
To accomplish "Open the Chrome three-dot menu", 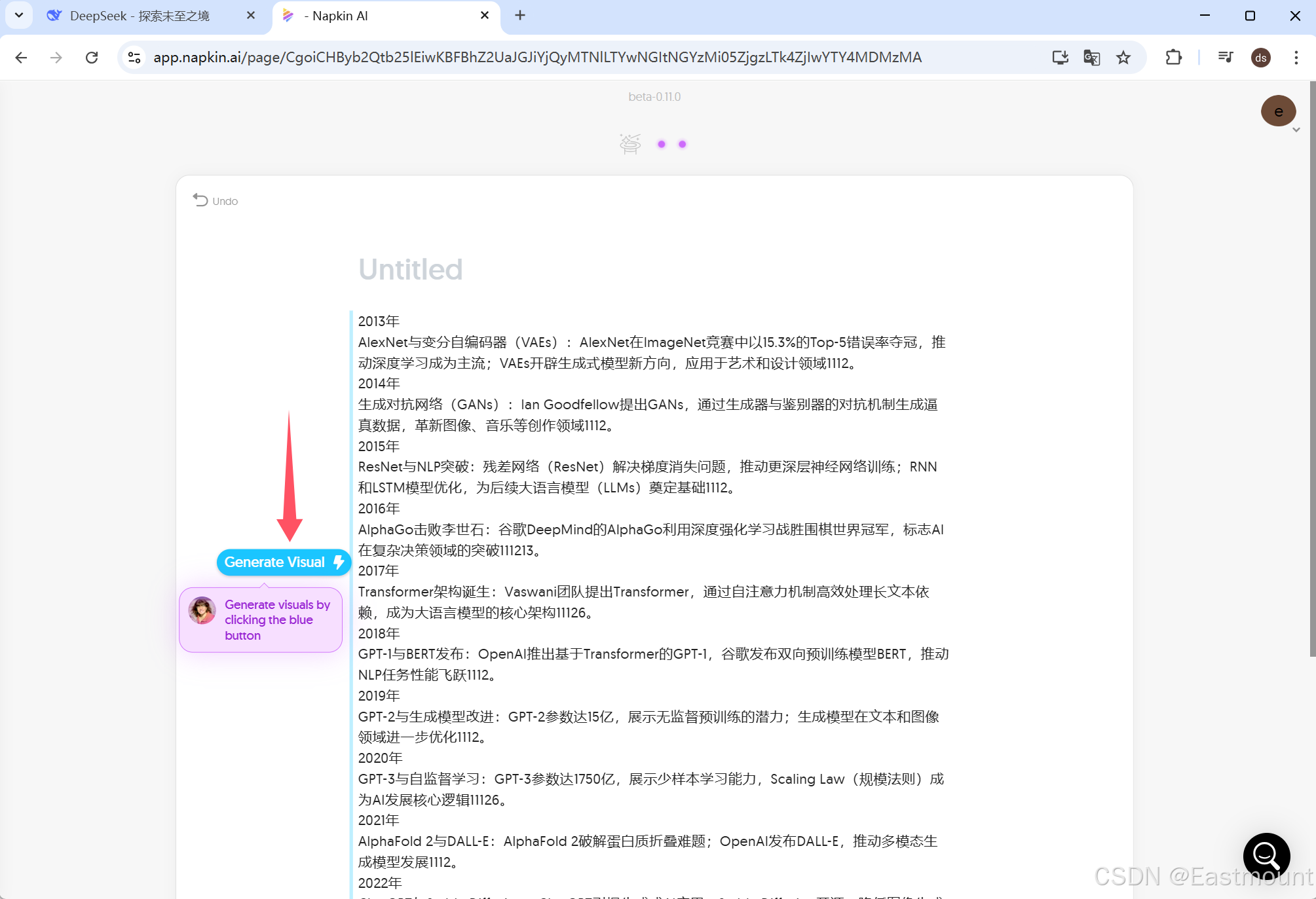I will click(1296, 58).
